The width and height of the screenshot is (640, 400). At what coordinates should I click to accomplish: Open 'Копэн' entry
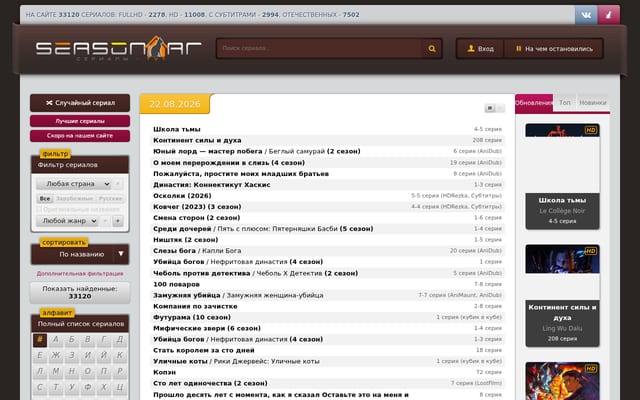(x=164, y=372)
